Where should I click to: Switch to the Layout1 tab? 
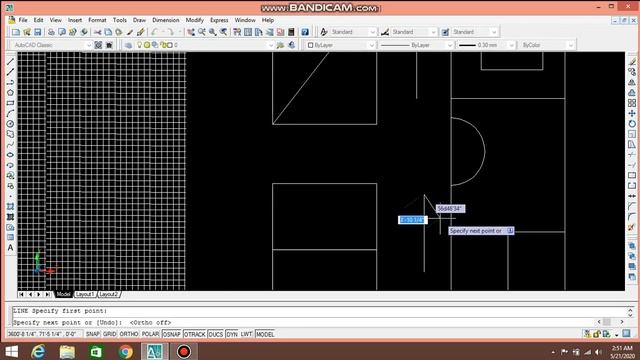click(x=85, y=294)
